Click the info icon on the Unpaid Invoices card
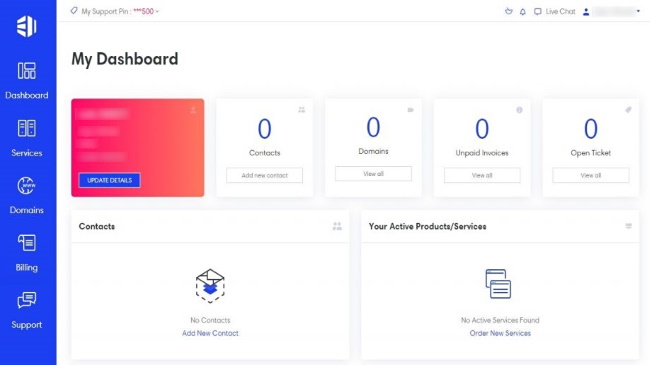Screen dimensions: 650x365 [x=519, y=110]
